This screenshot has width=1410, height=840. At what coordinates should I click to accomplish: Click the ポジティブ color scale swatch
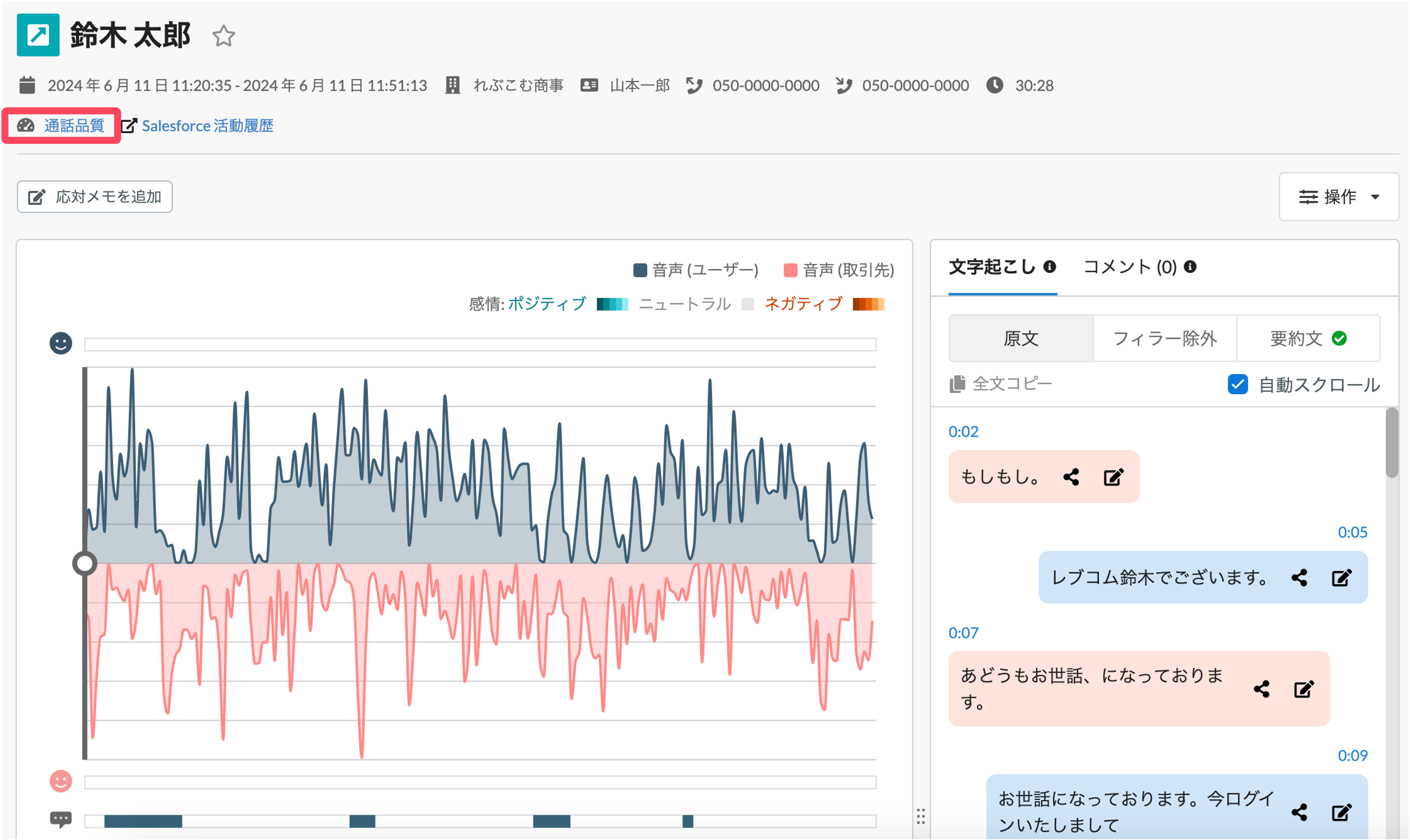pos(612,305)
